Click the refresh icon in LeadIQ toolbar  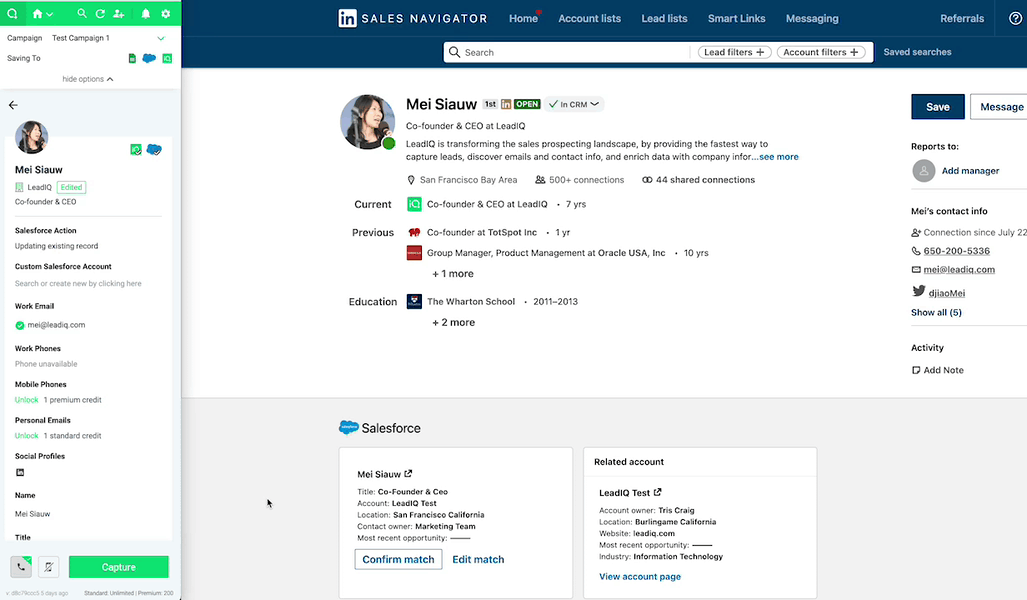tap(100, 14)
